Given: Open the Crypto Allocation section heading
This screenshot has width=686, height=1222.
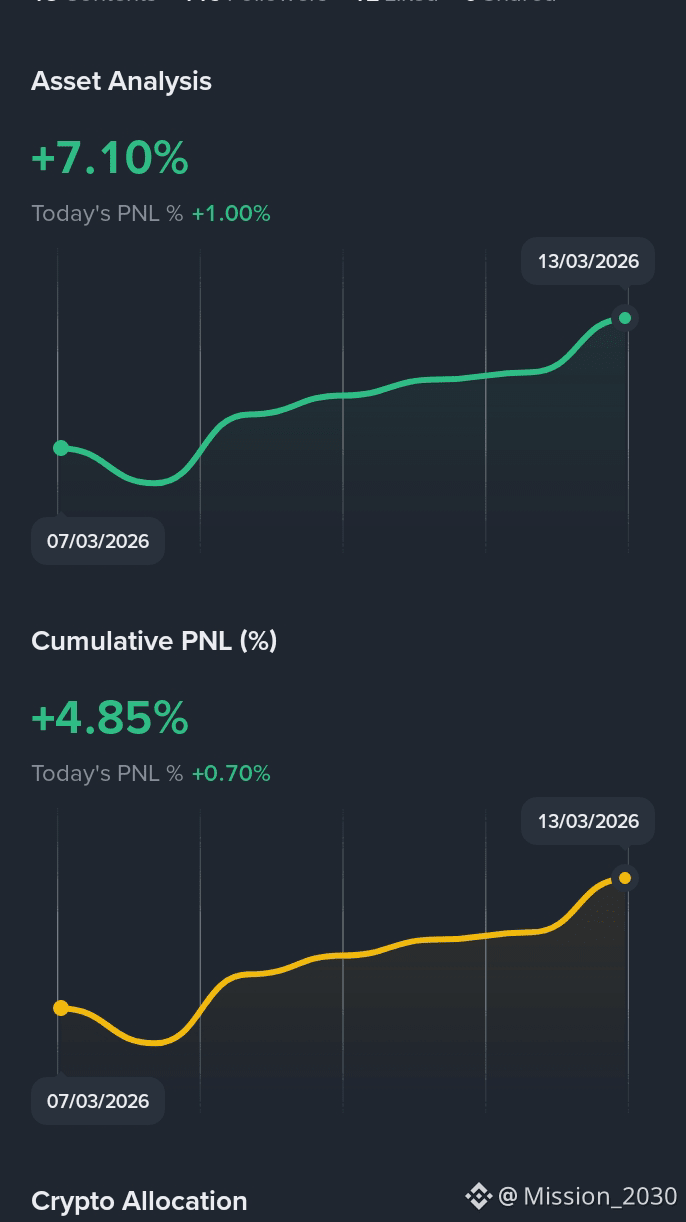Looking at the screenshot, I should (139, 1201).
